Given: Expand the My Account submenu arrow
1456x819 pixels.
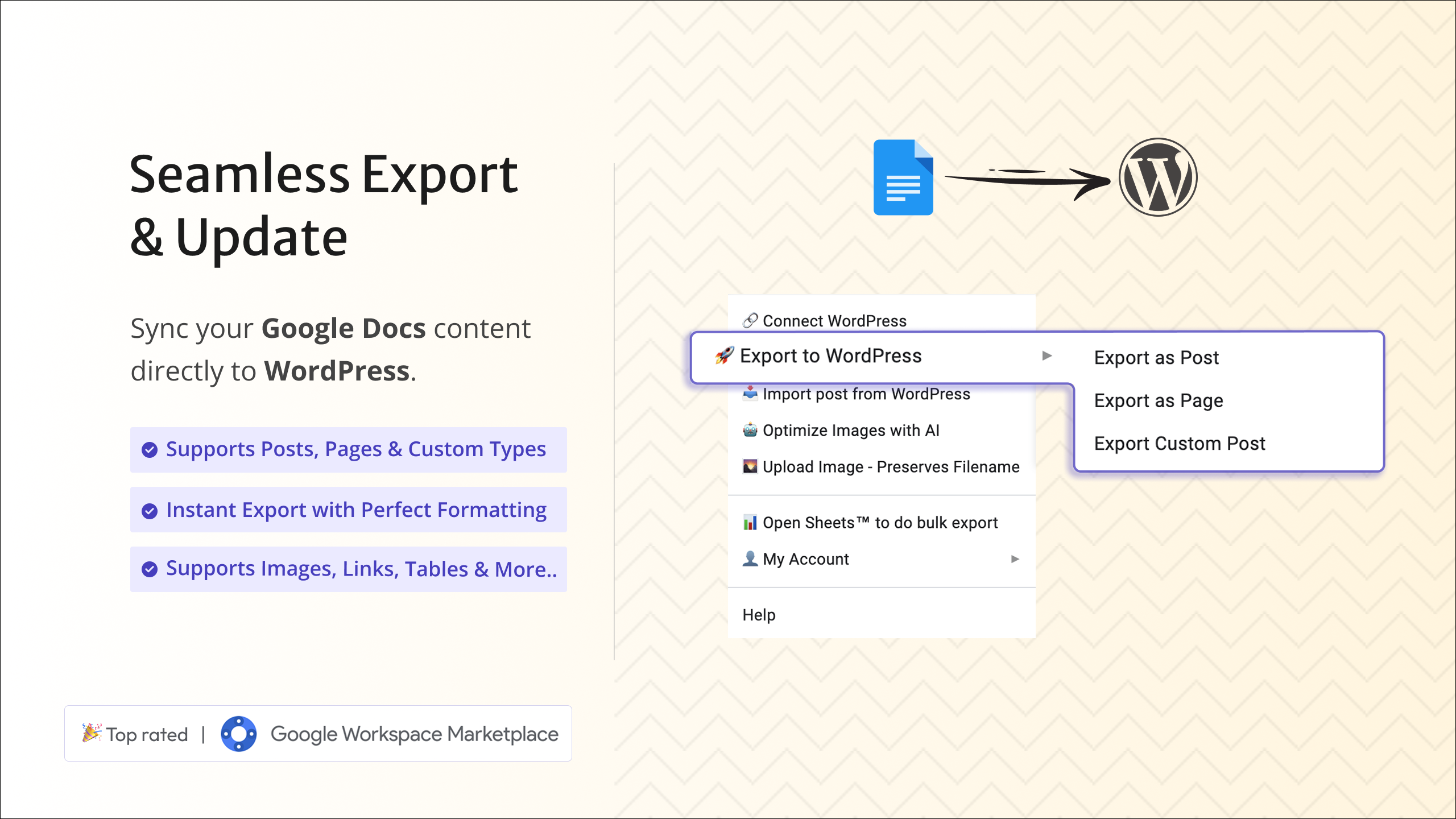Looking at the screenshot, I should click(1015, 559).
